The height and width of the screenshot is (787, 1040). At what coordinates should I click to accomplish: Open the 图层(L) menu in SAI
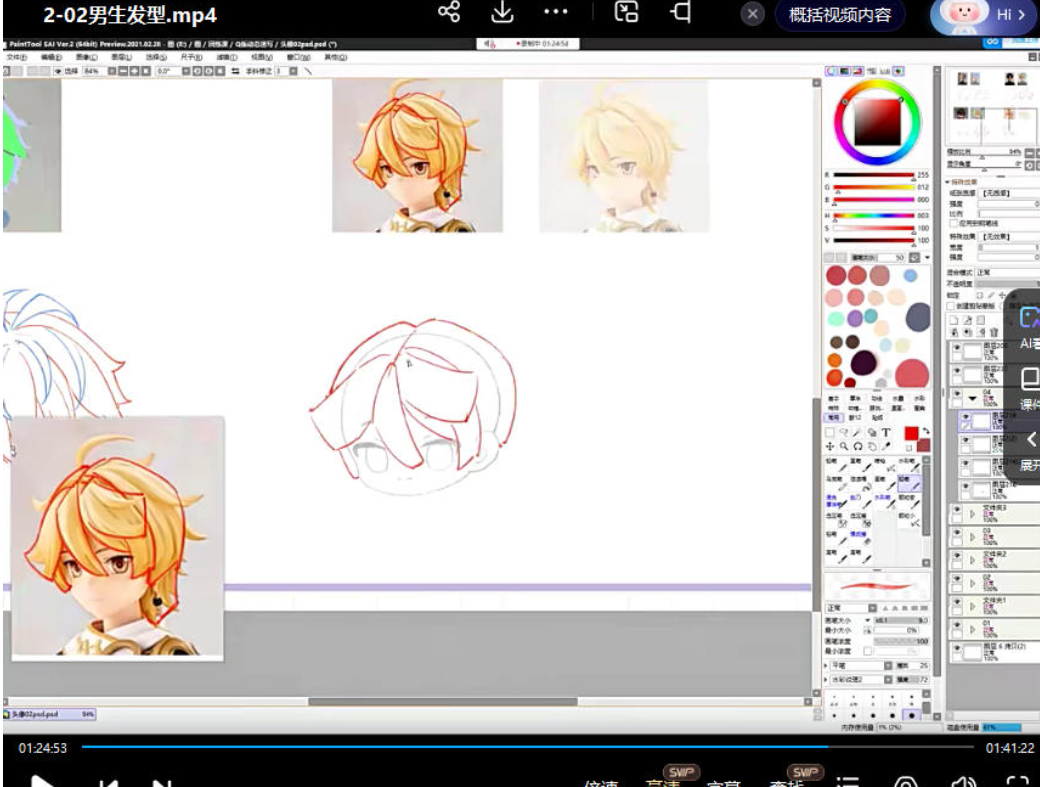pyautogui.click(x=121, y=58)
